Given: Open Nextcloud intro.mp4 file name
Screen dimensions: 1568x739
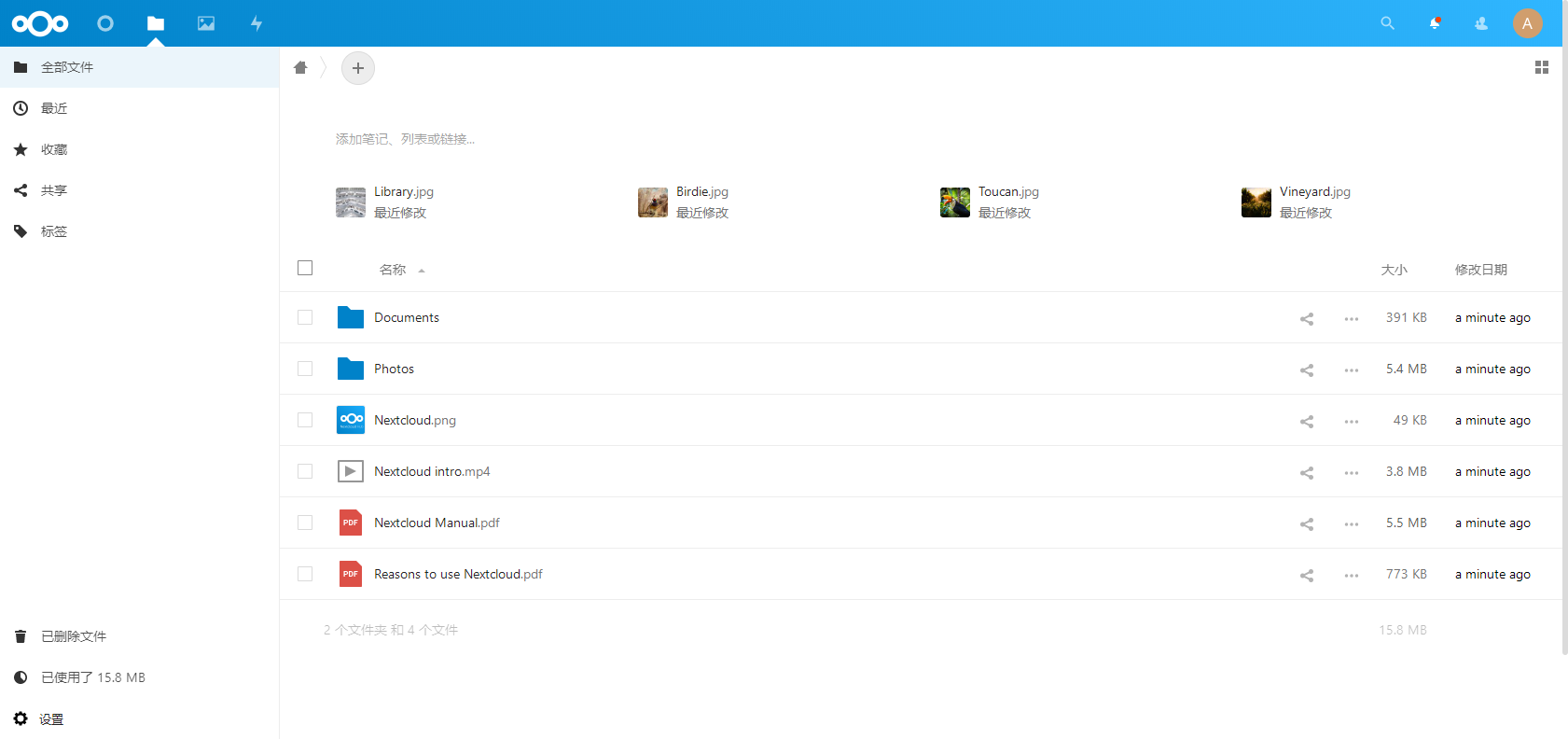Looking at the screenshot, I should pyautogui.click(x=432, y=471).
